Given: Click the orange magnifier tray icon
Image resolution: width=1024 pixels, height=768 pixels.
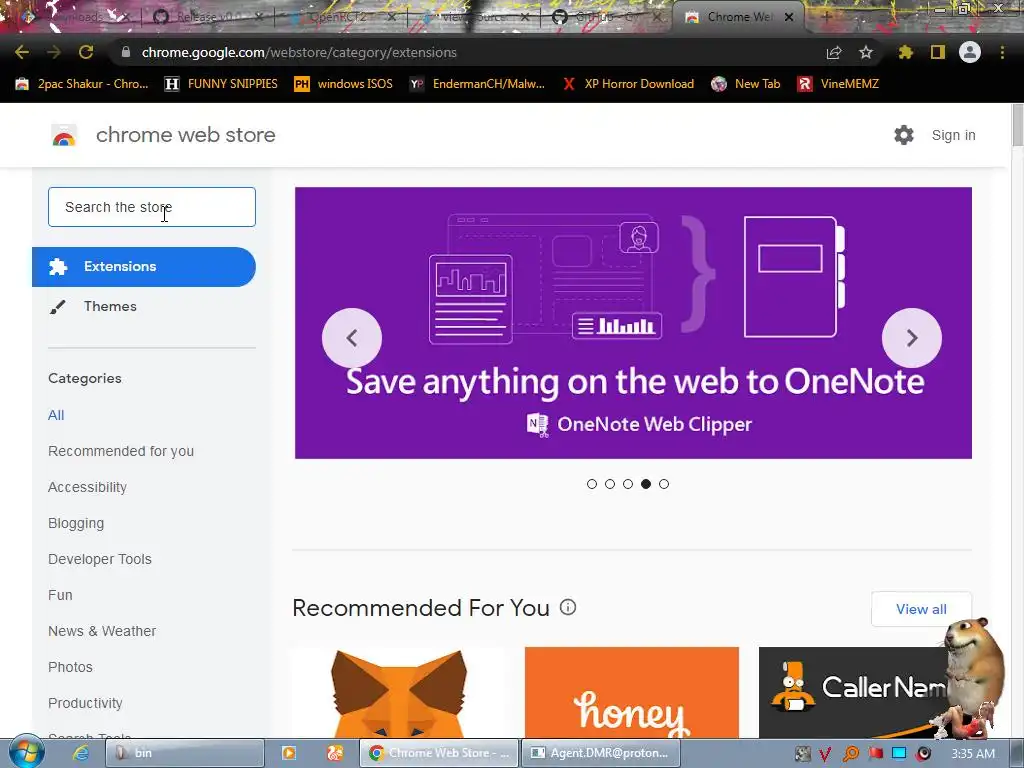Looking at the screenshot, I should coord(851,754).
